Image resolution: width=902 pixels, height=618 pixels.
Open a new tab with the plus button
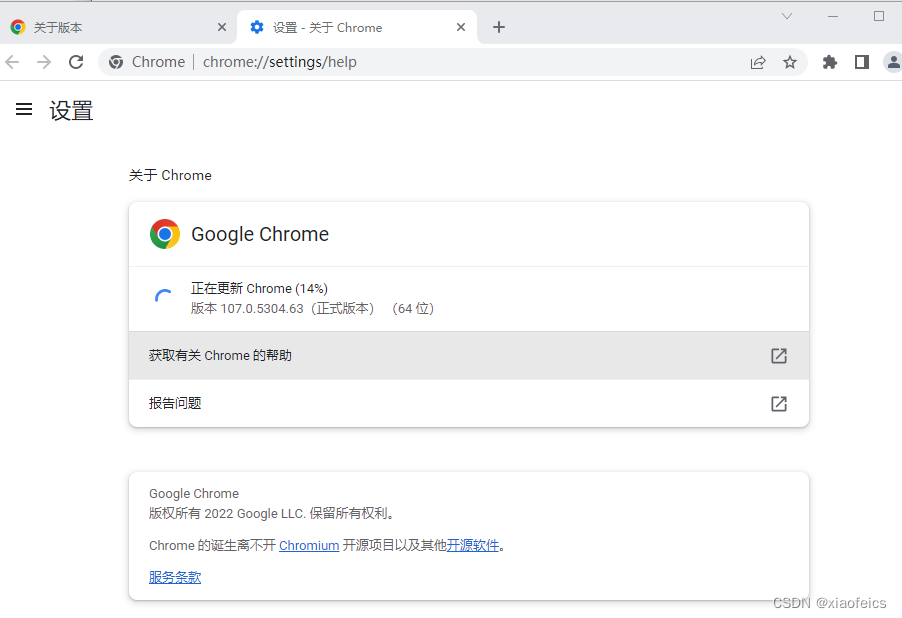499,27
